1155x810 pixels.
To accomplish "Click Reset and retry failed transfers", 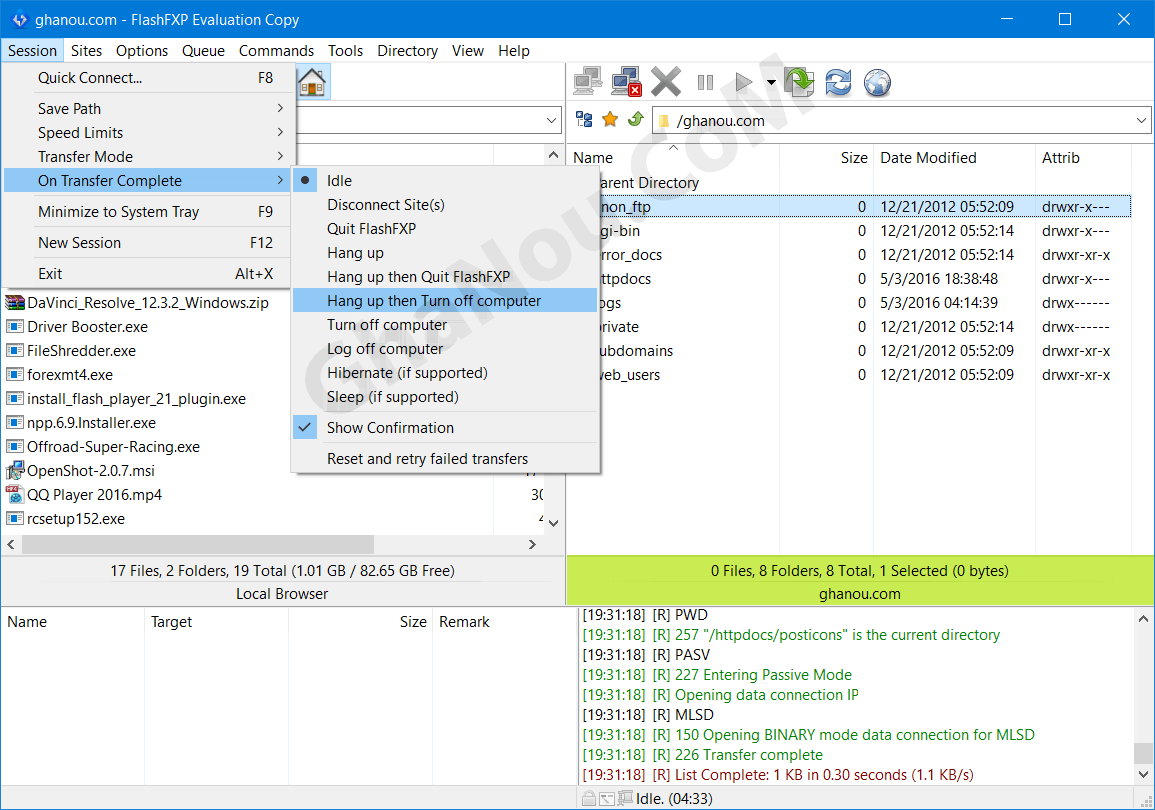I will [x=445, y=459].
